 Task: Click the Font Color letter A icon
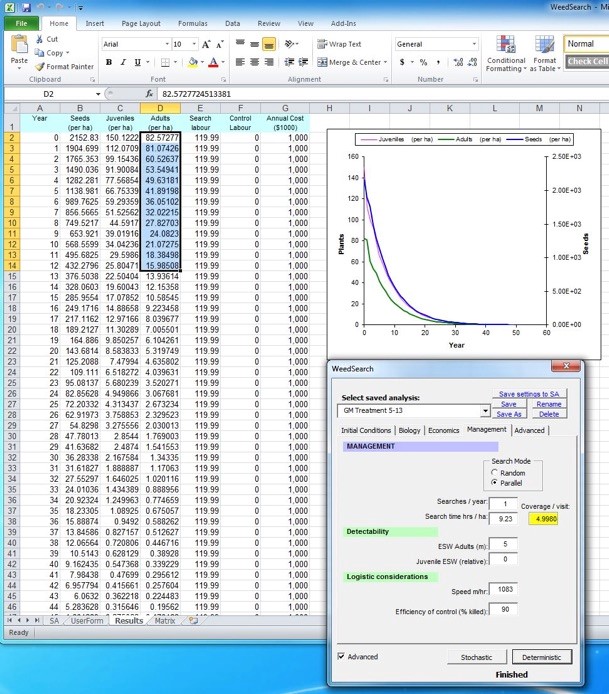click(213, 62)
